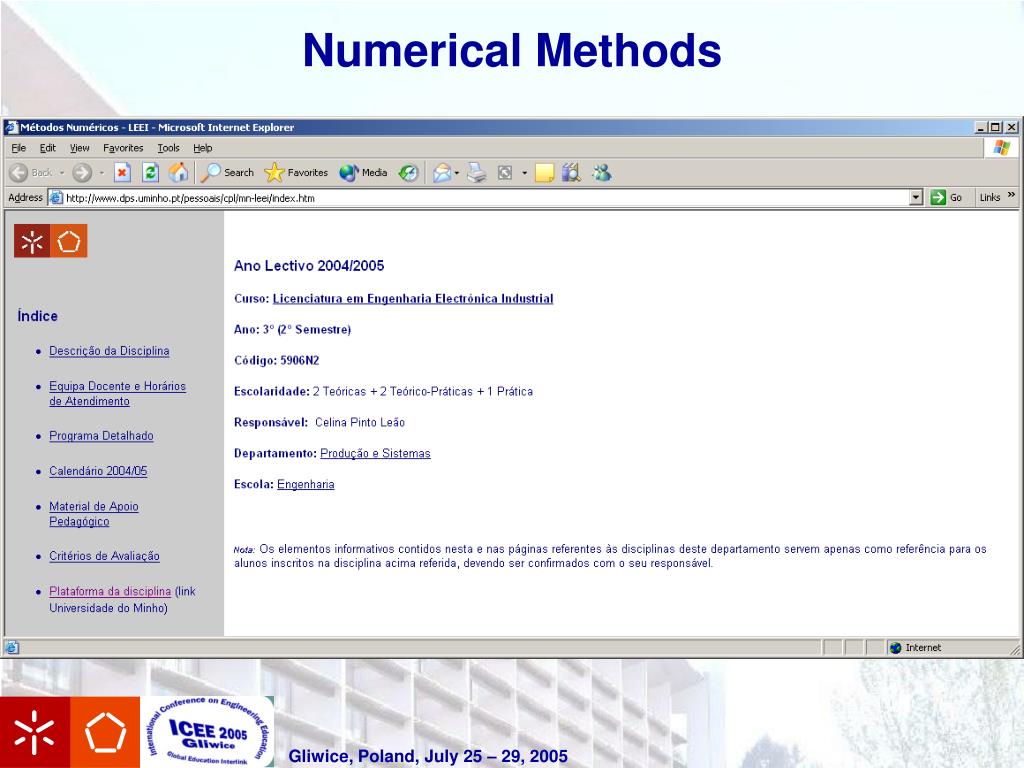Screen dimensions: 1024x768
Task: Click the University of Minho star logo
Action: [32, 241]
